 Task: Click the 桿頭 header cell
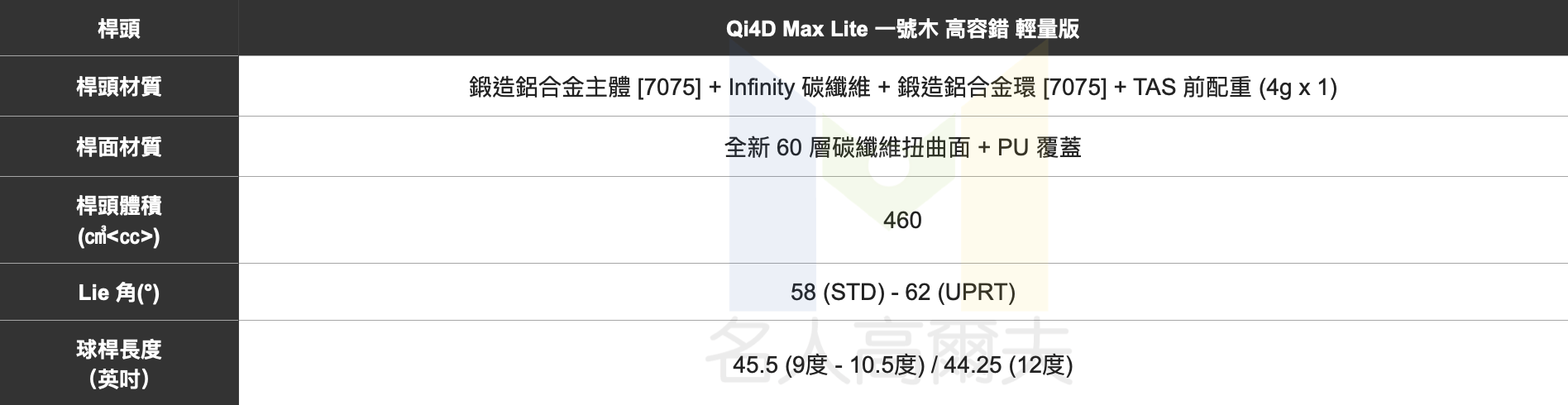[119, 29]
